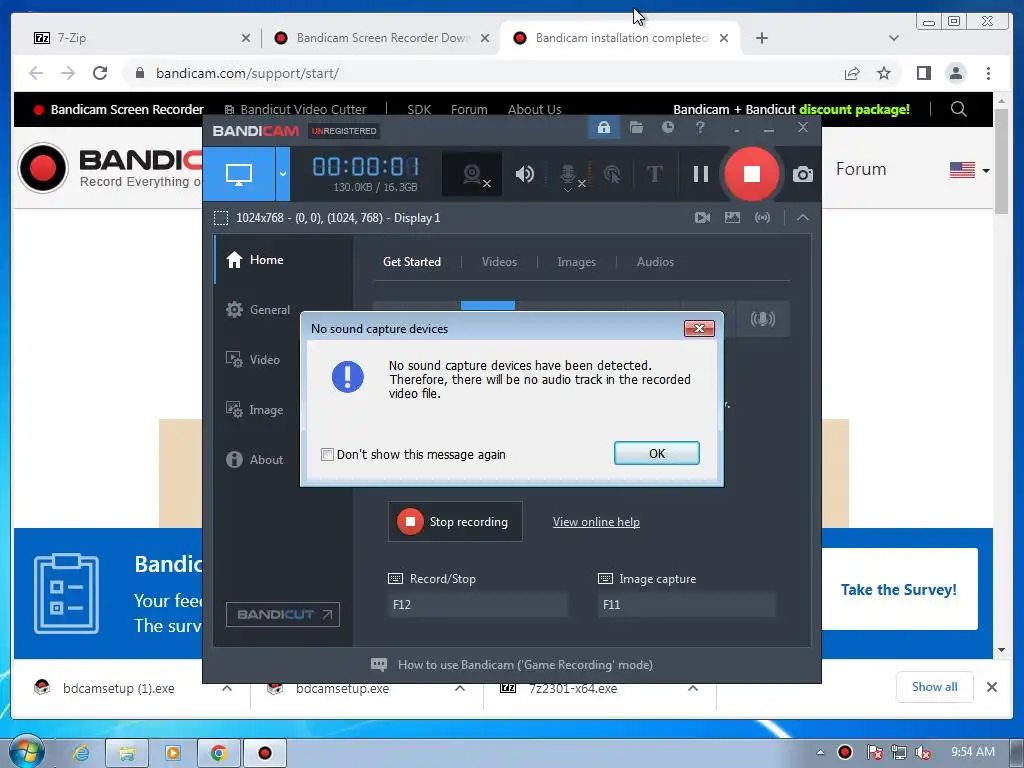
Task: Open Forum link in the site top bar
Action: tap(469, 110)
